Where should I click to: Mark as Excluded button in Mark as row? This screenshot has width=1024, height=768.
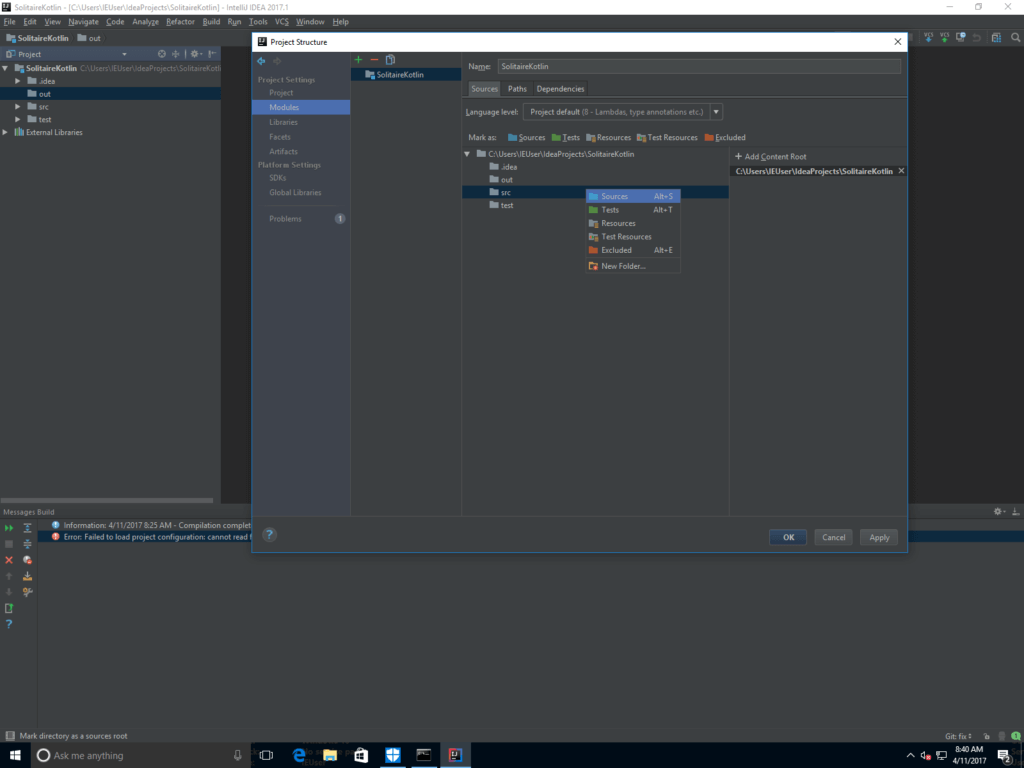click(725, 137)
